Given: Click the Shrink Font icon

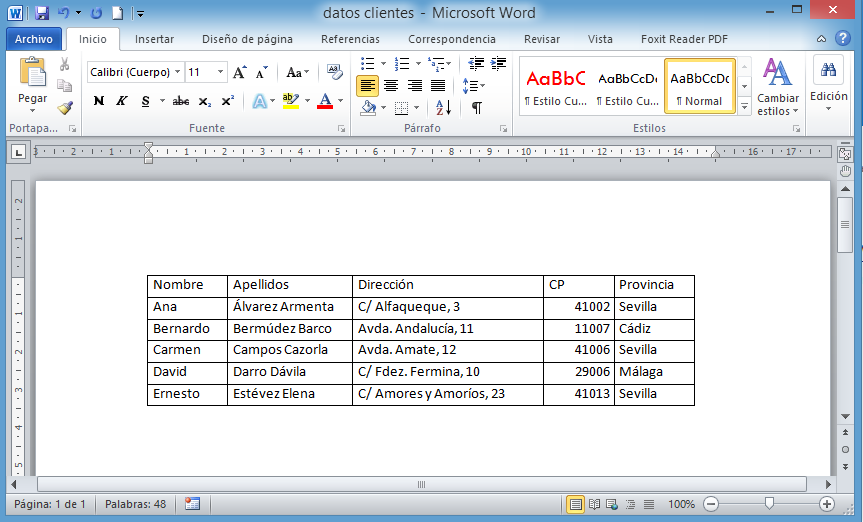Looking at the screenshot, I should (x=262, y=72).
